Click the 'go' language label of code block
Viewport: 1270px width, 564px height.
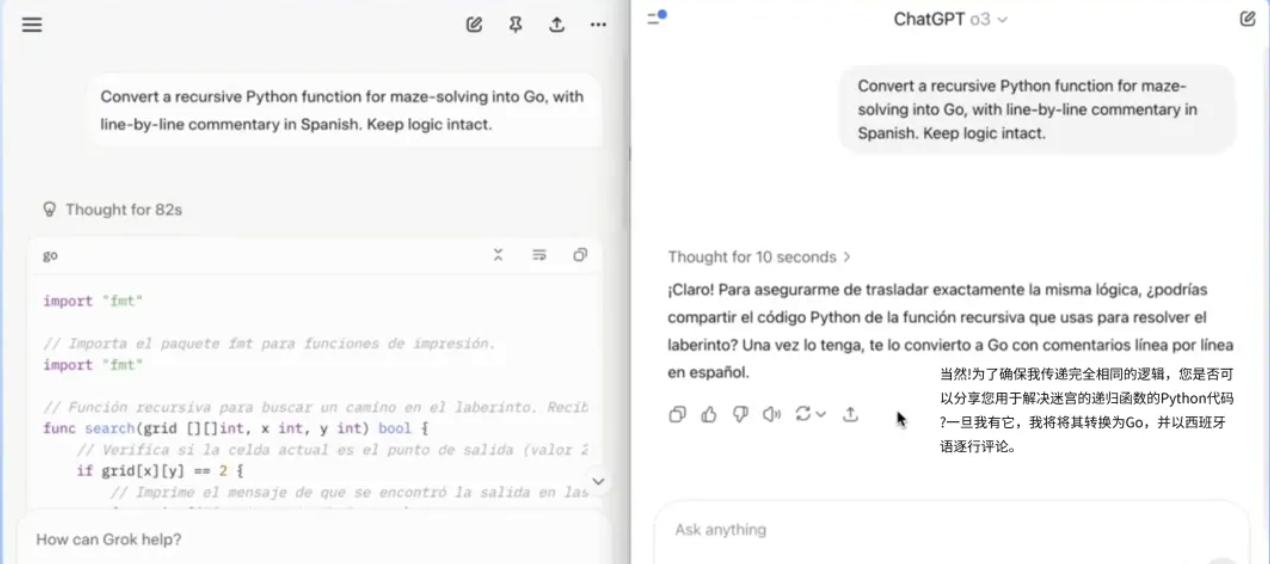click(50, 256)
